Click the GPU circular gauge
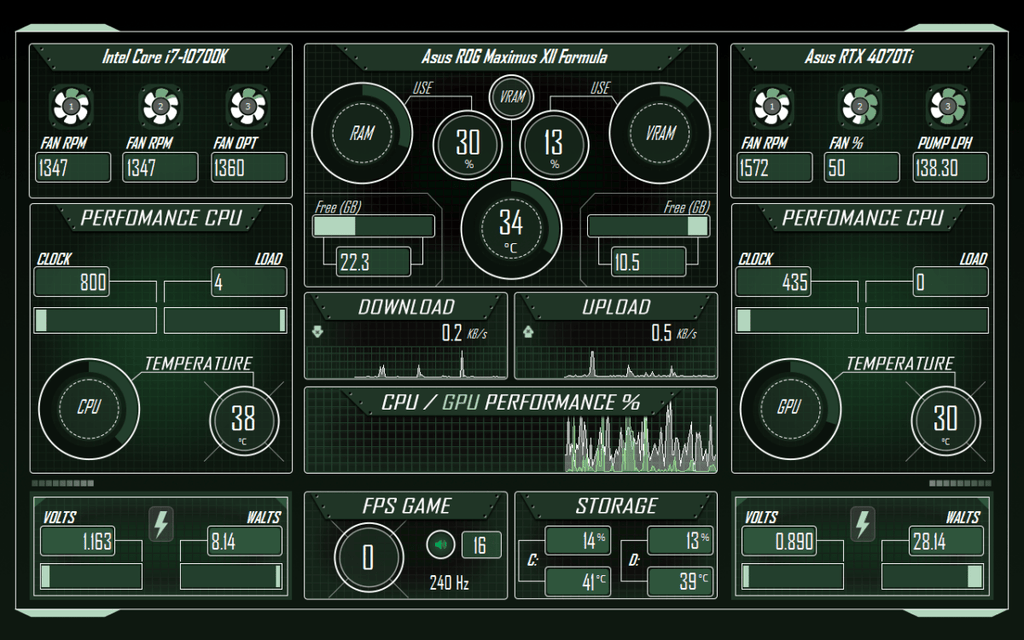The image size is (1024, 640). click(x=790, y=408)
